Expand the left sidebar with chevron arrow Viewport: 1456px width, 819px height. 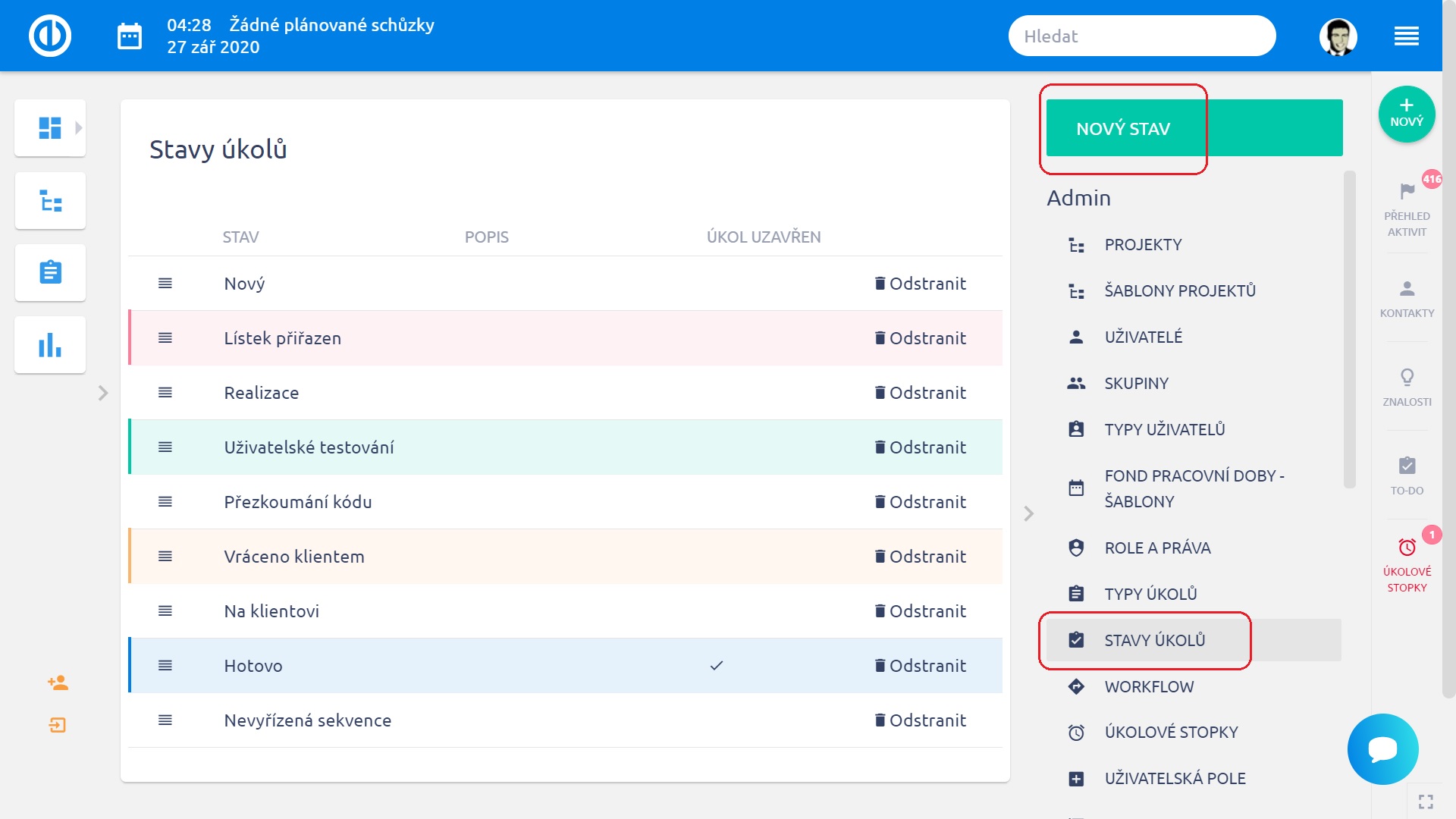tap(103, 393)
